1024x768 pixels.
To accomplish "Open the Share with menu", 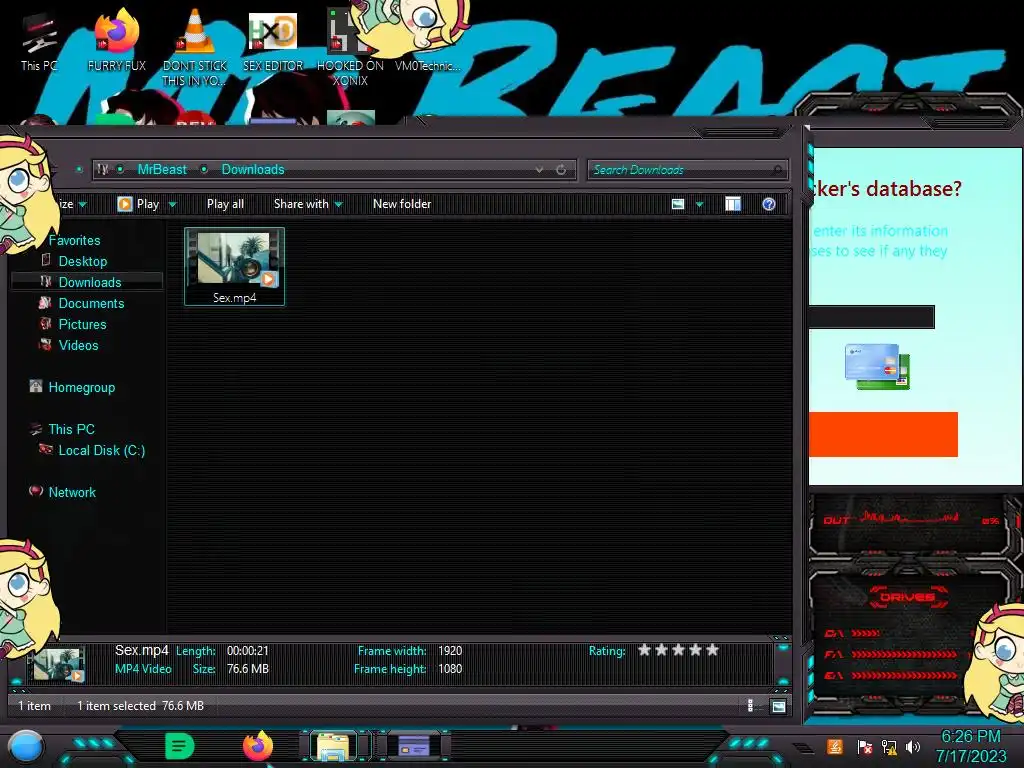I will (301, 204).
